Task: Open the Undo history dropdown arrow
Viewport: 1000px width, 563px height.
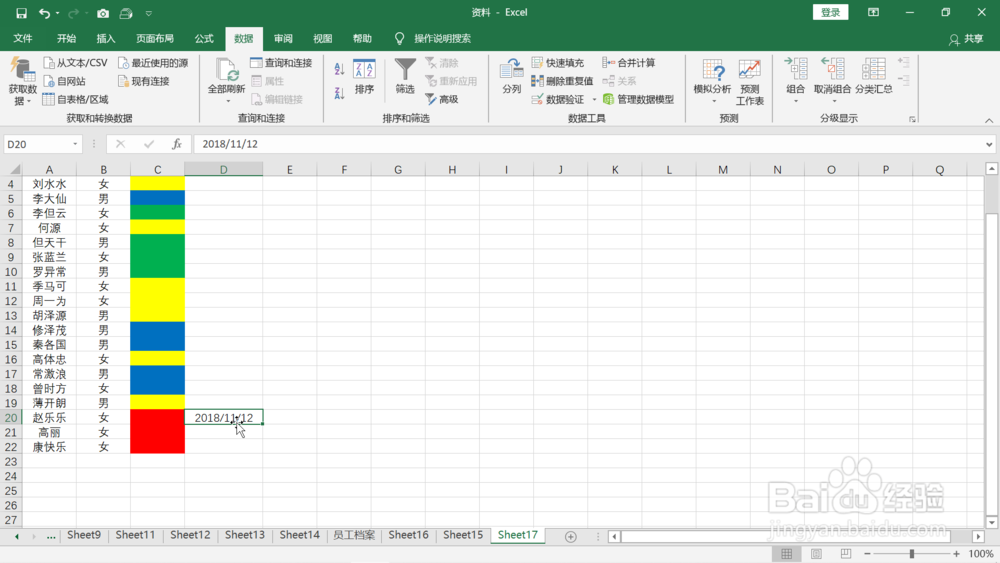Action: 57,13
